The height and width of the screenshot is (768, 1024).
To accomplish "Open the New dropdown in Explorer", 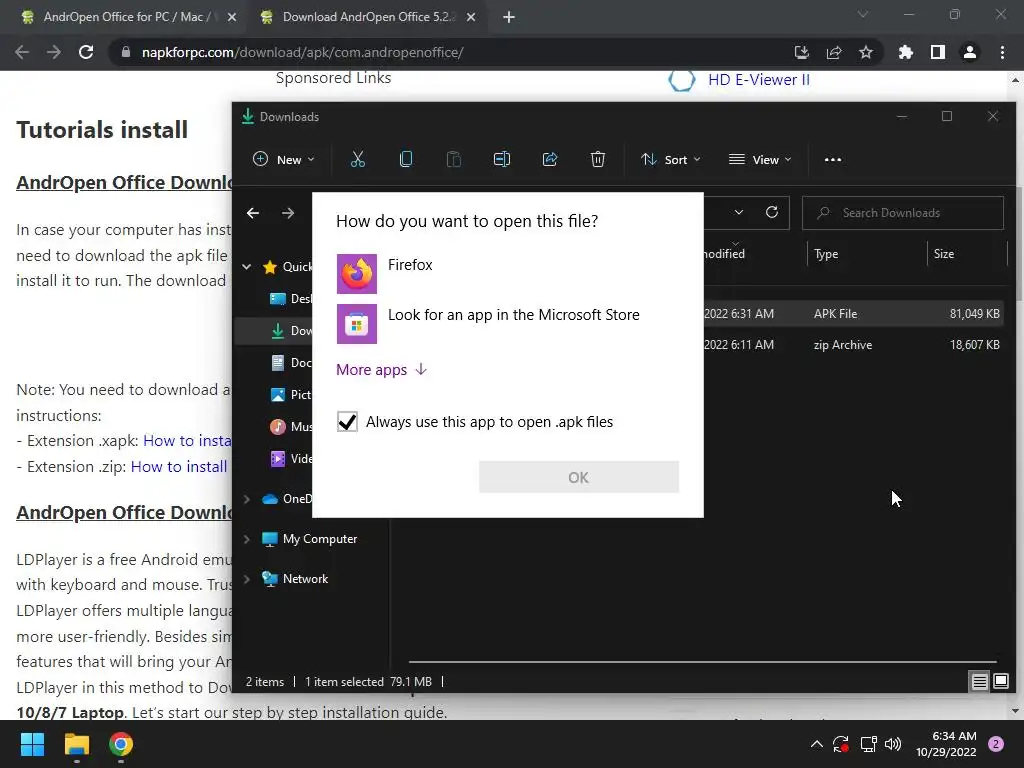I will point(284,159).
